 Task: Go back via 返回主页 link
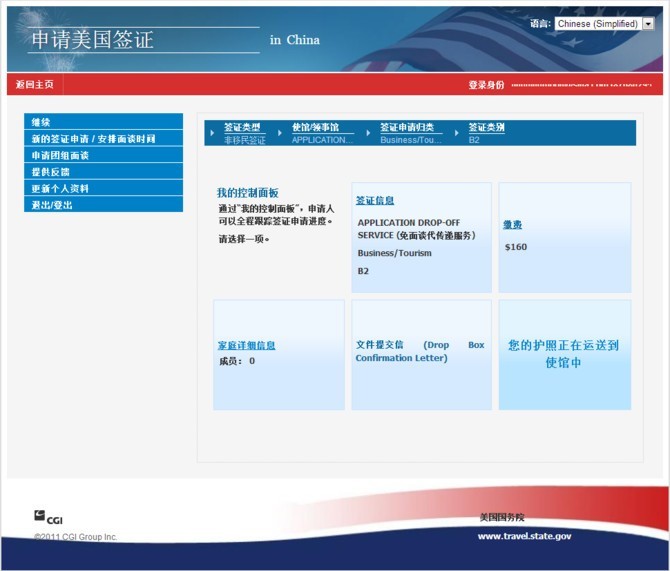[x=35, y=84]
